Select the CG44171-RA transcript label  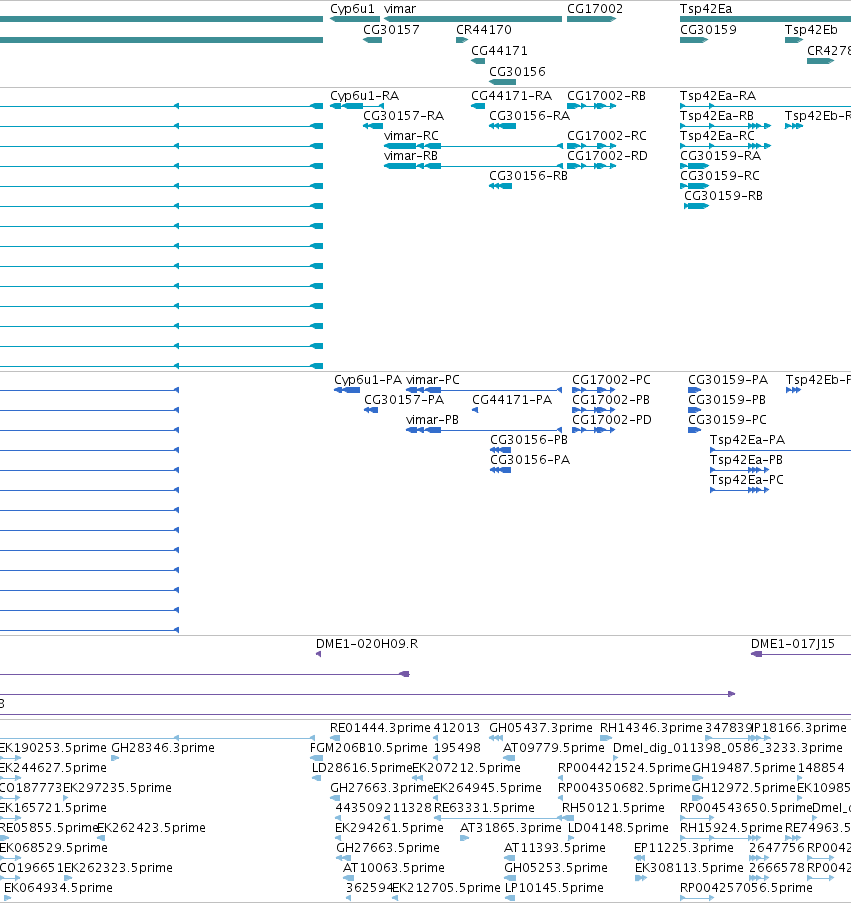pos(511,96)
